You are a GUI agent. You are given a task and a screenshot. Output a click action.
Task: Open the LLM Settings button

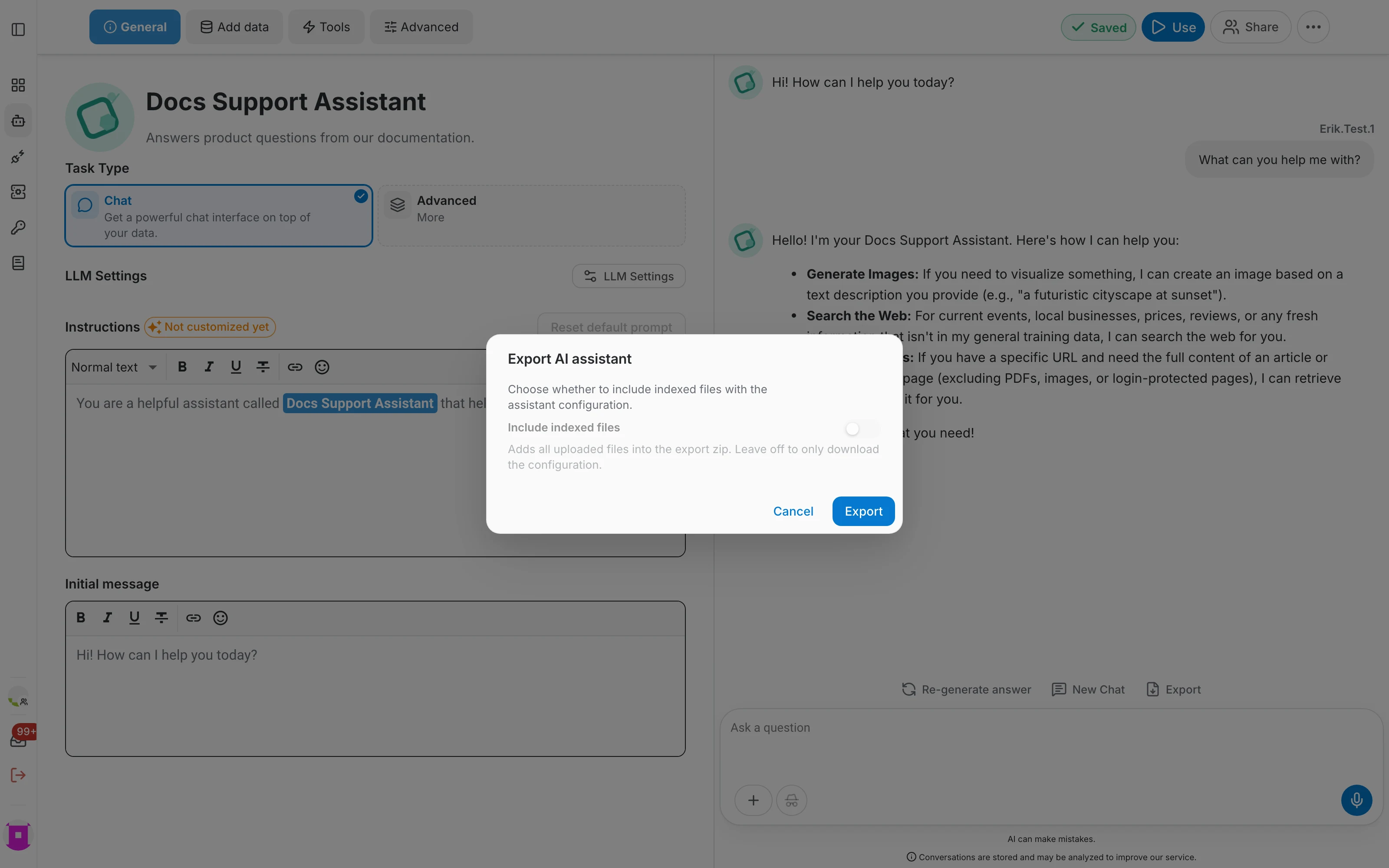629,276
